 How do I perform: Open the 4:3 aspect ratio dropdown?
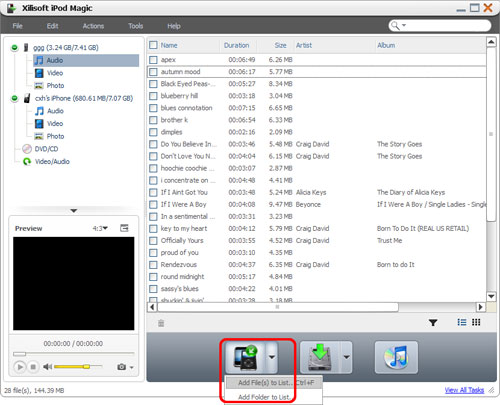pyautogui.click(x=100, y=228)
